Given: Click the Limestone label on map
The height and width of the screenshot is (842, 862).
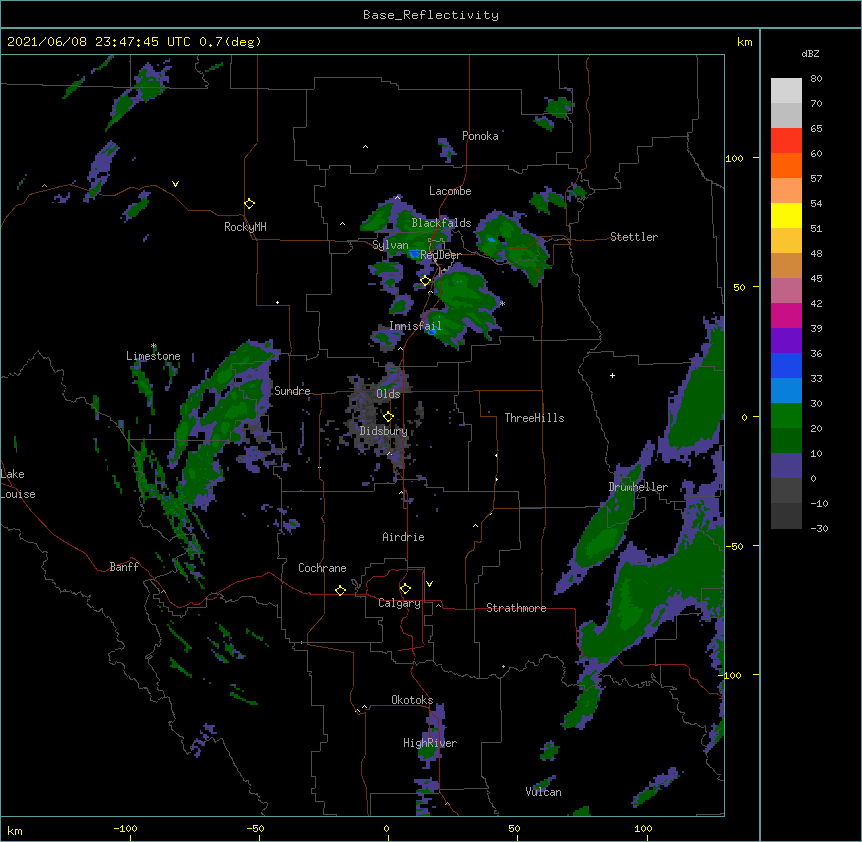Looking at the screenshot, I should point(153,356).
